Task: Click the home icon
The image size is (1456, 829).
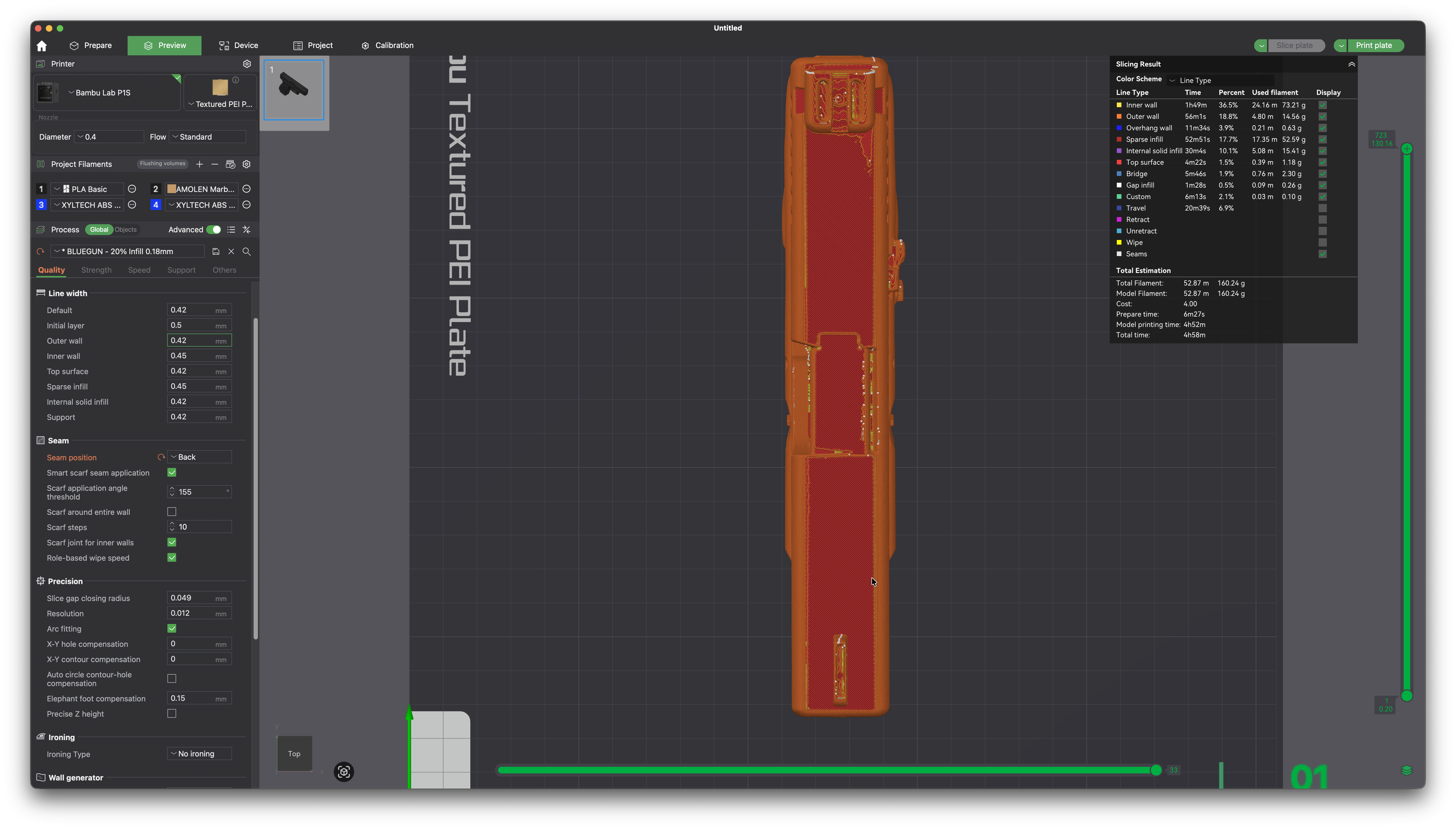Action: pos(41,46)
